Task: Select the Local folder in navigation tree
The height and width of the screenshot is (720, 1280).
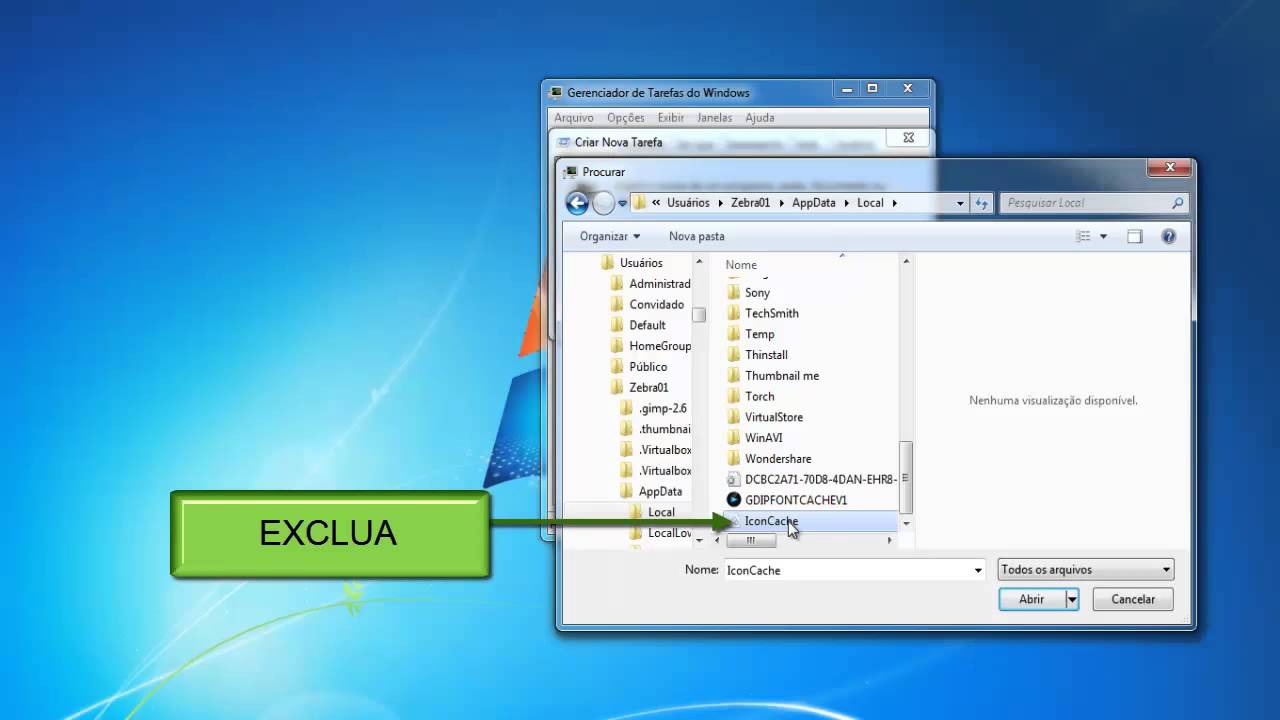Action: (x=661, y=513)
